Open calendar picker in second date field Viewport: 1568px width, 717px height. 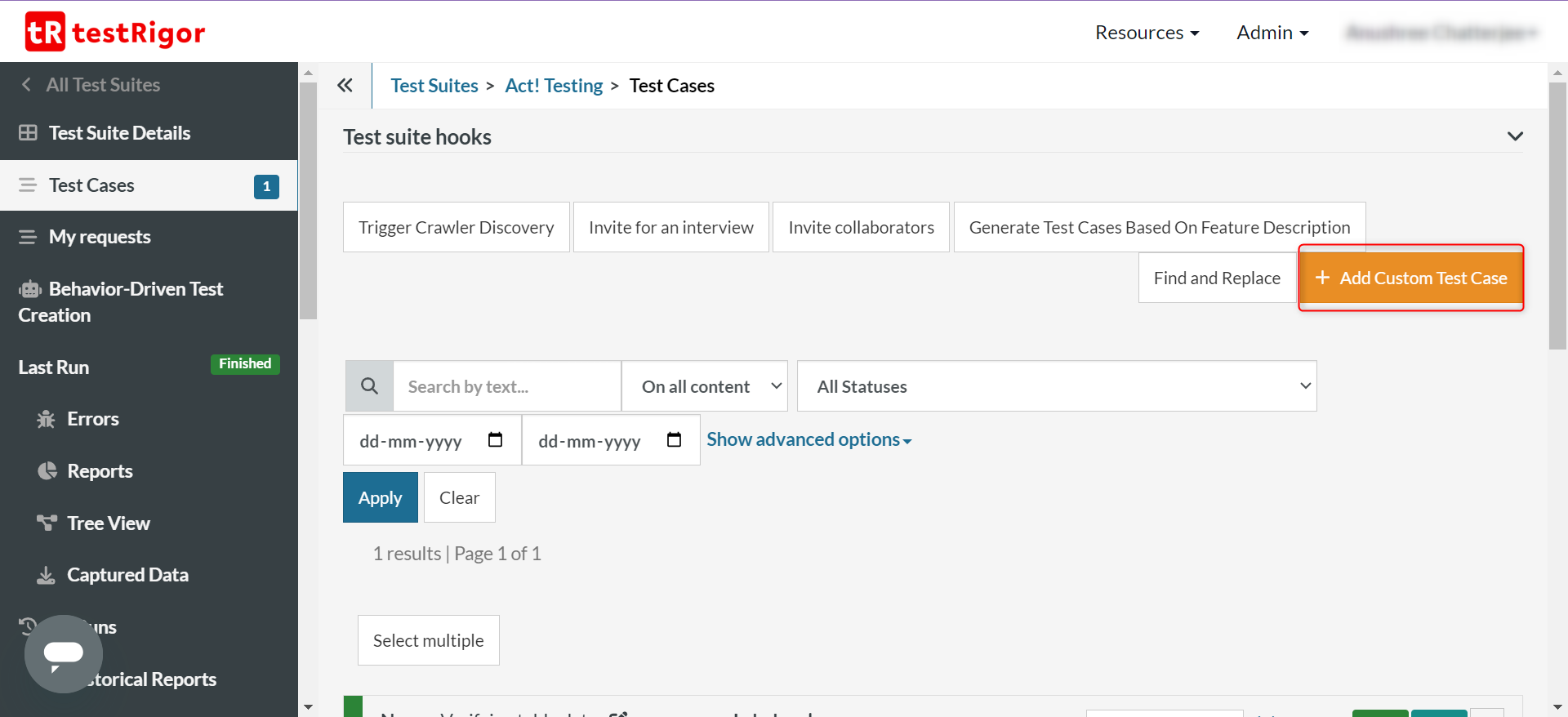tap(674, 440)
